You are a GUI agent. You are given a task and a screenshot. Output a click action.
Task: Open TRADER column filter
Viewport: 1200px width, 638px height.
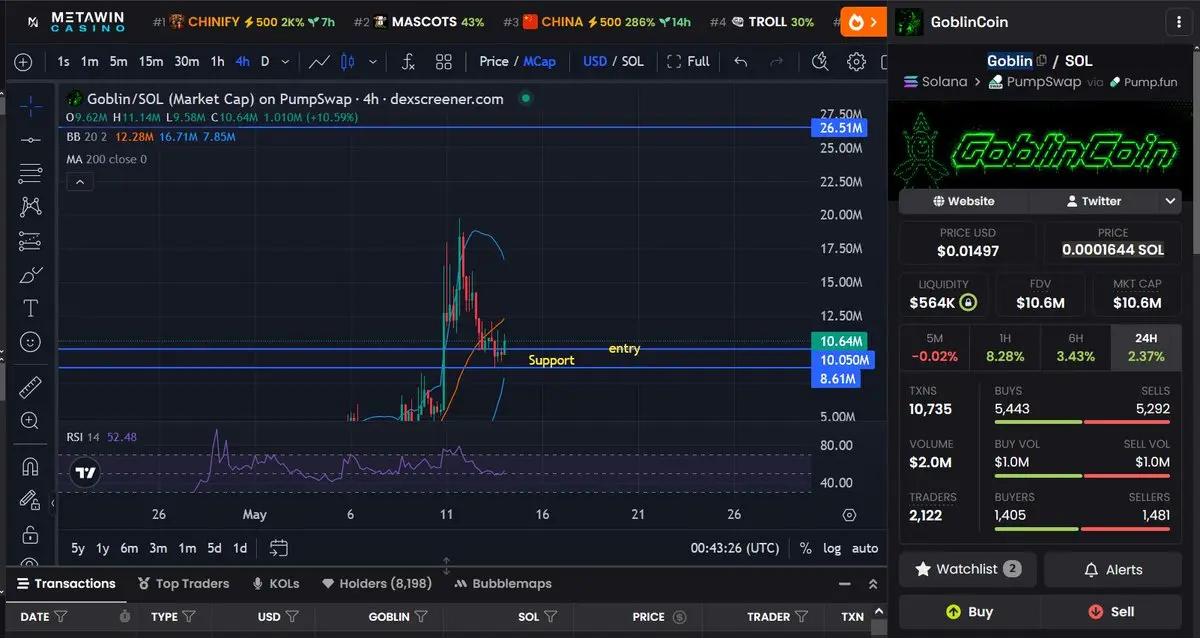(x=804, y=617)
